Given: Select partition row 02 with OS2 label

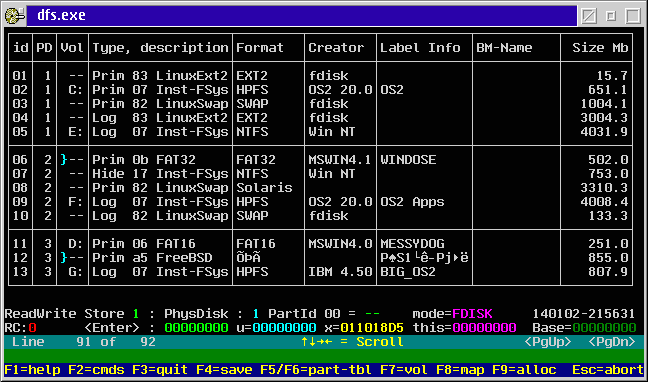Looking at the screenshot, I should (320, 90).
